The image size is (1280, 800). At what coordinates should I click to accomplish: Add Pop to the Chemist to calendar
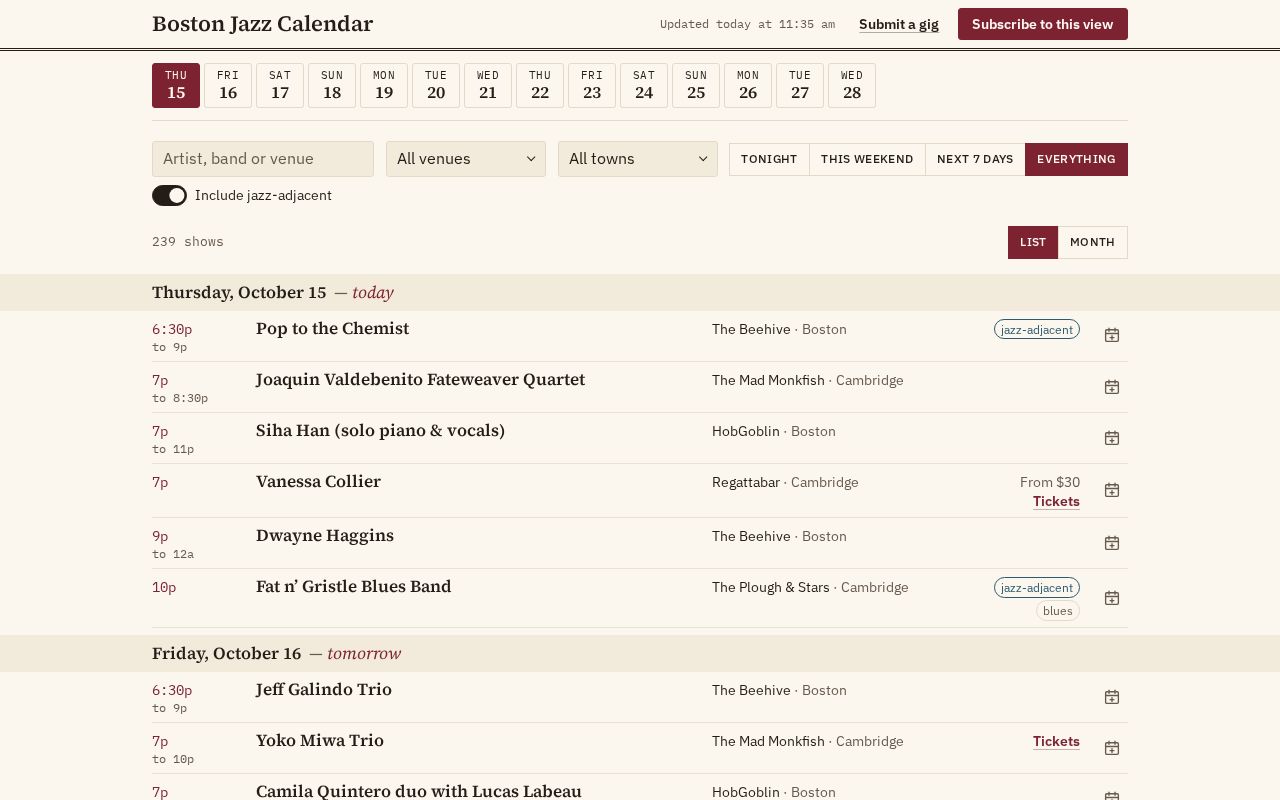[1111, 335]
